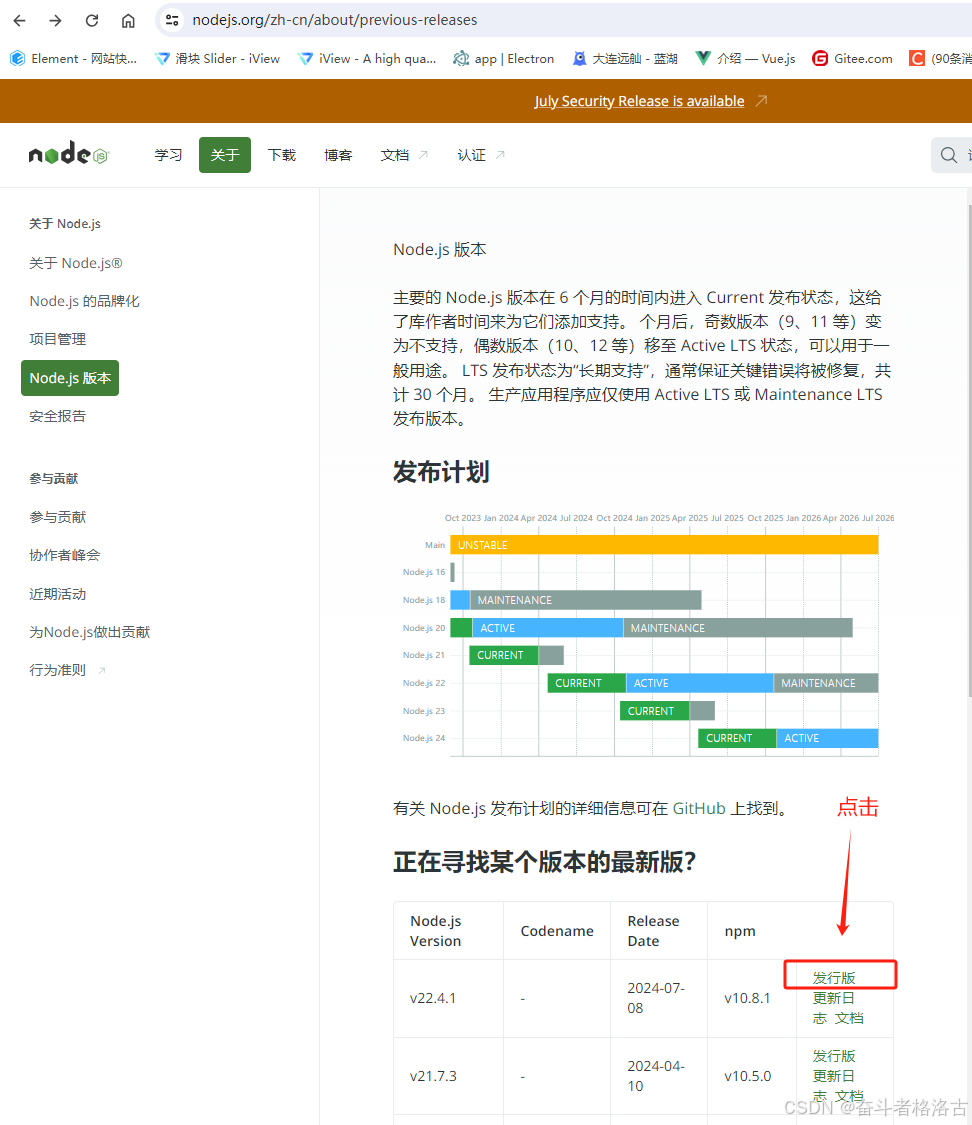Click Node.js 22 ACTIVE bar
972x1125 pixels.
[699, 683]
